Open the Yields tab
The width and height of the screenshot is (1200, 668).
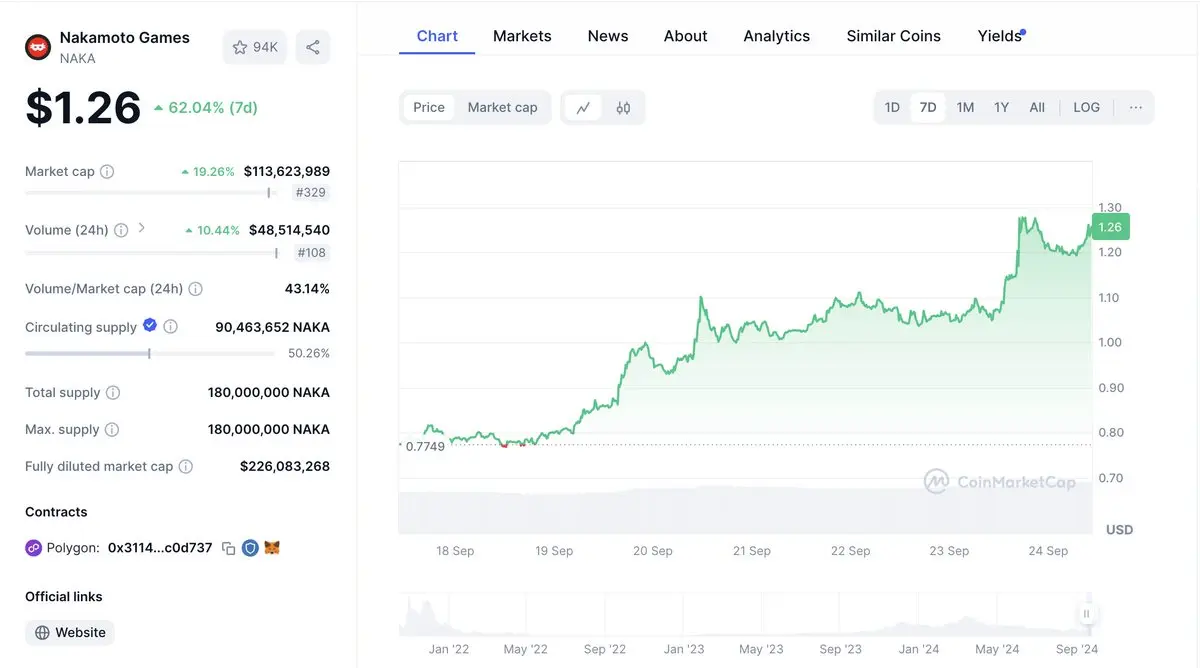1000,36
